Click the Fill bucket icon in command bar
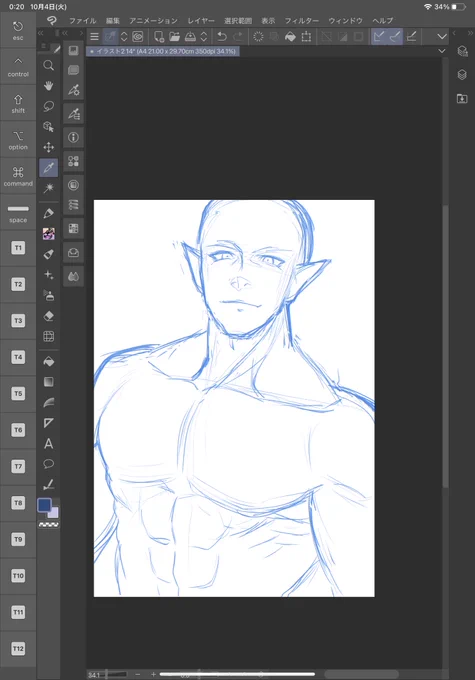 pos(290,36)
